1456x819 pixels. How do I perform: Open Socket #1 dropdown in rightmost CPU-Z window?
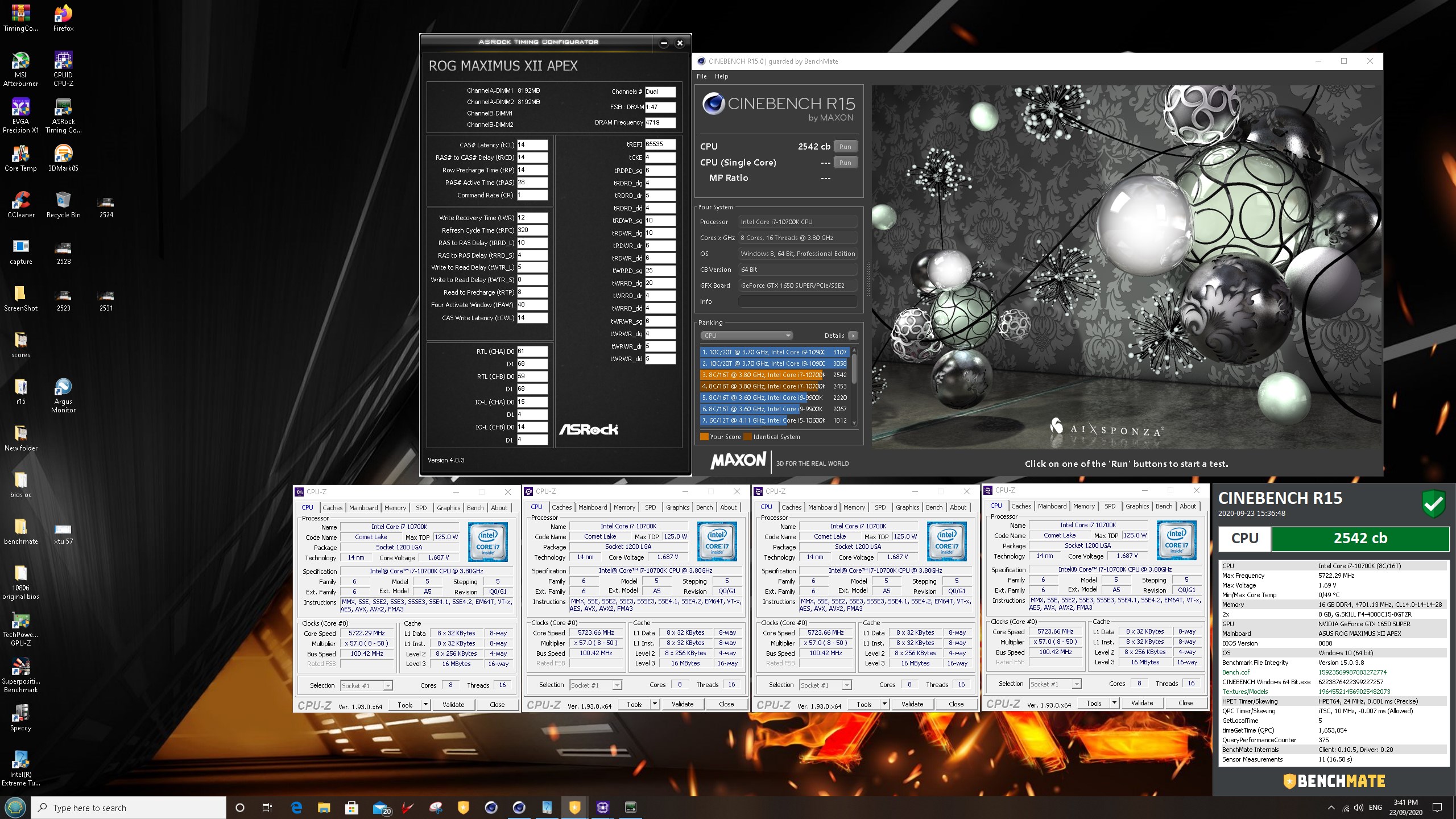pyautogui.click(x=1055, y=684)
